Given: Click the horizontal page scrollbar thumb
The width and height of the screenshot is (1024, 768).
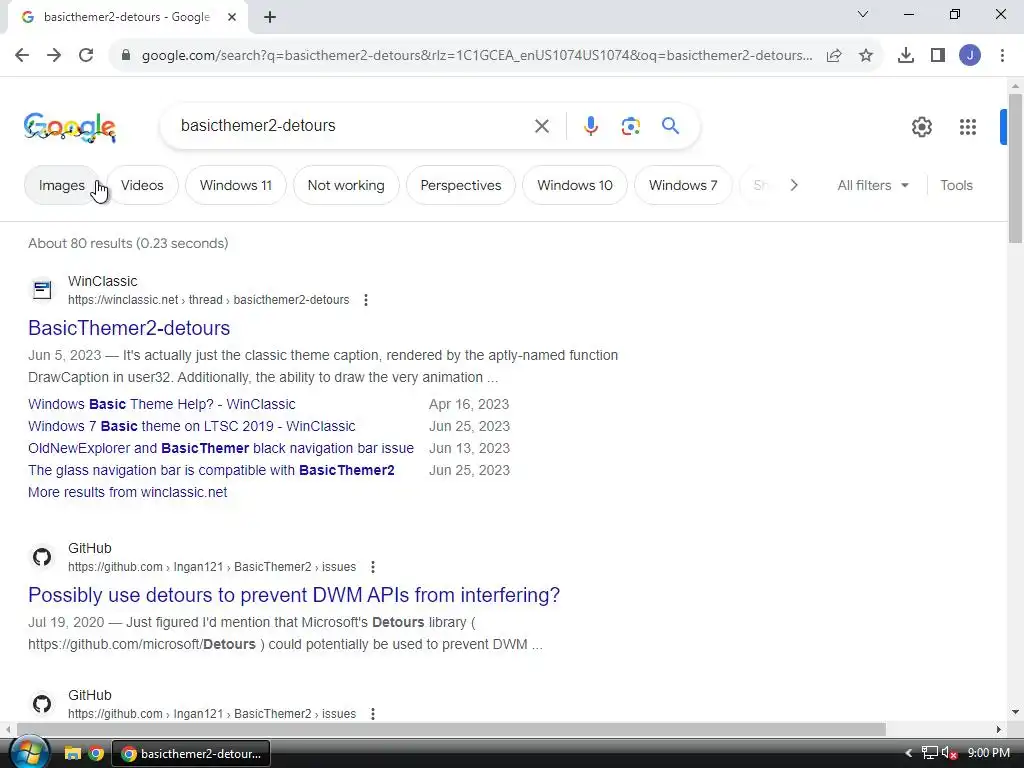Looking at the screenshot, I should click(x=451, y=729).
